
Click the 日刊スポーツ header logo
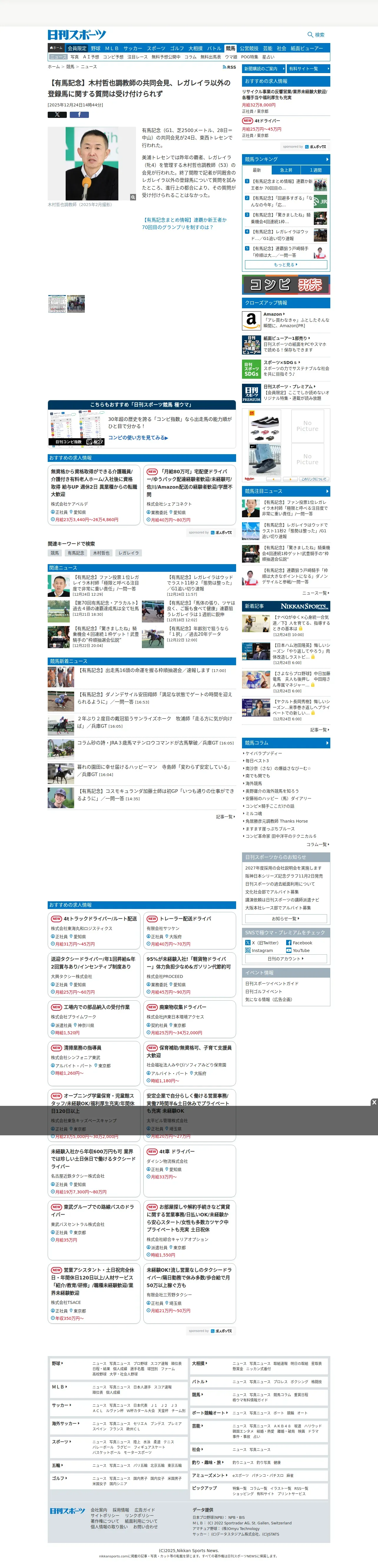[x=77, y=35]
